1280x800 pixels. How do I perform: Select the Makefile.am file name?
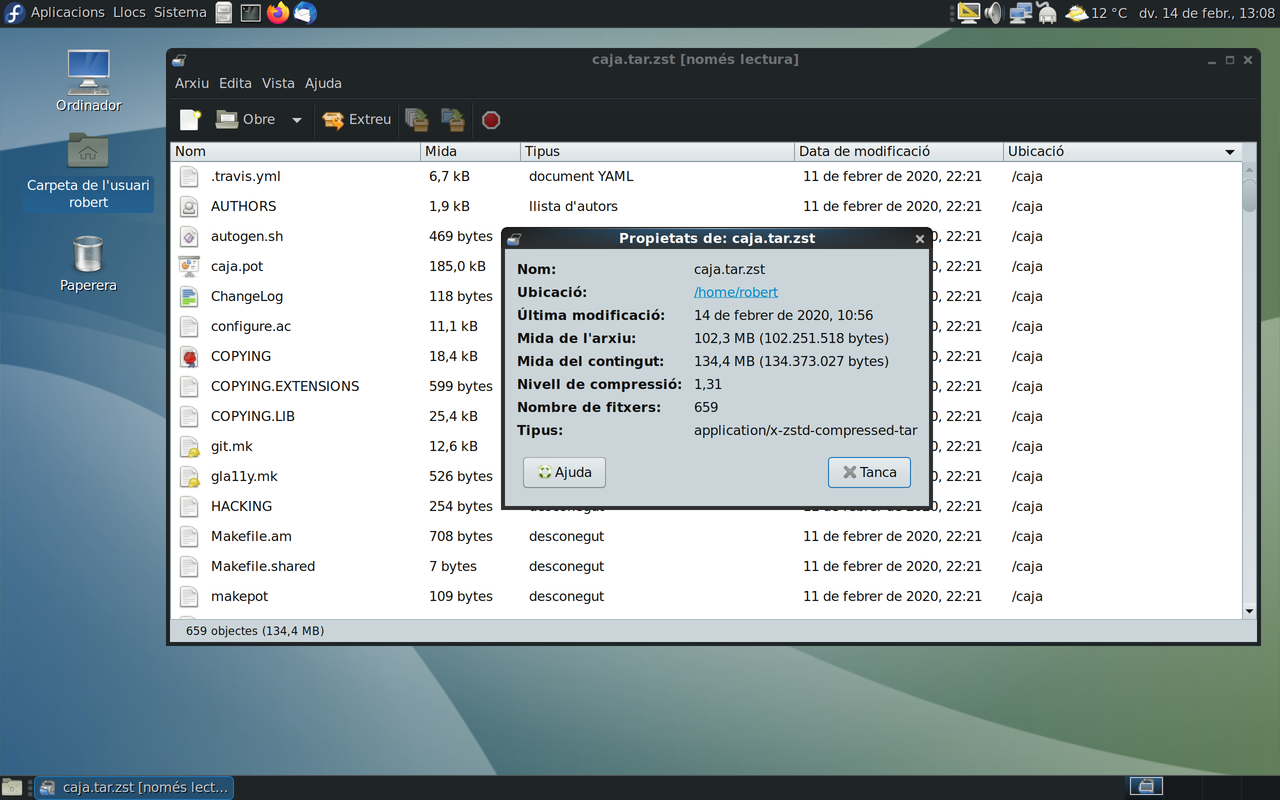[x=251, y=536]
